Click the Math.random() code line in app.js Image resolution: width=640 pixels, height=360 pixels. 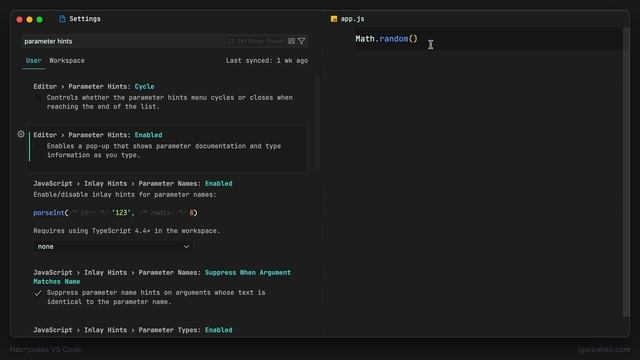(x=386, y=39)
